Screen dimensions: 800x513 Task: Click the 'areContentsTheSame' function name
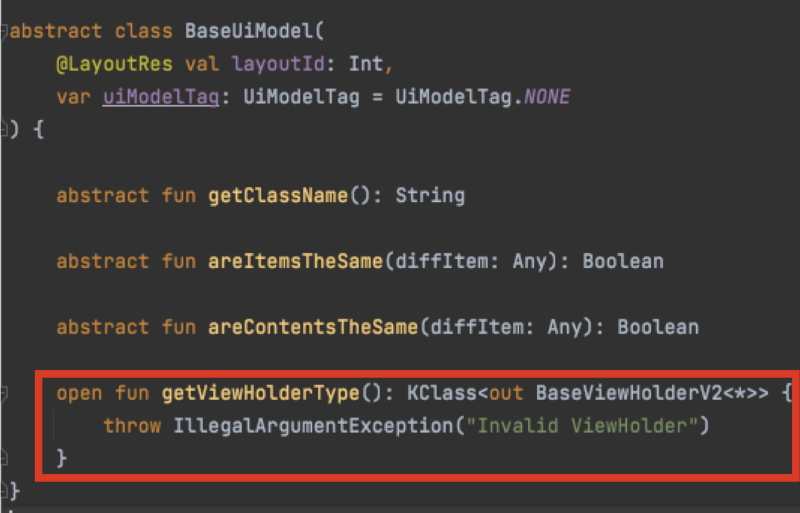(x=313, y=327)
